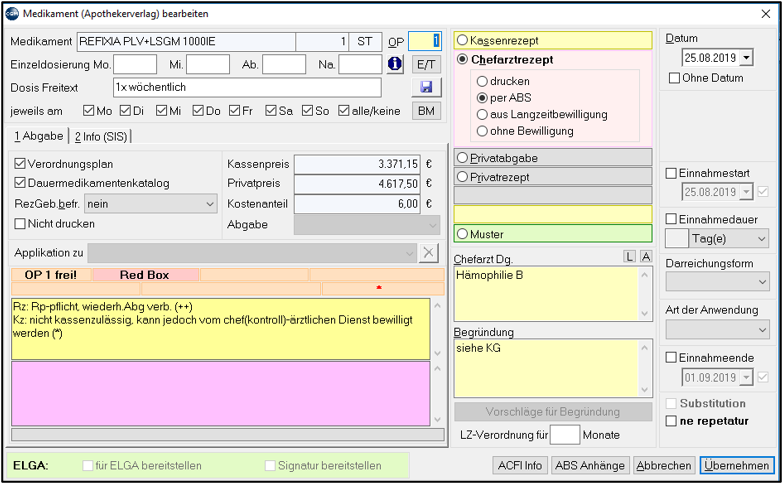Click the ACFI Info button
Viewport: 783px width, 484px height.
[520, 466]
